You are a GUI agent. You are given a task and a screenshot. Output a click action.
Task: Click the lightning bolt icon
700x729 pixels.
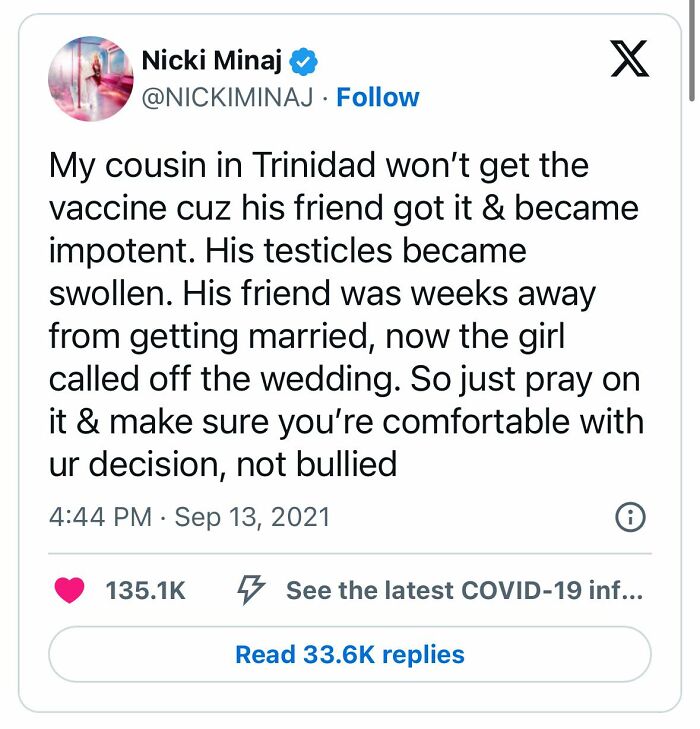tap(250, 590)
